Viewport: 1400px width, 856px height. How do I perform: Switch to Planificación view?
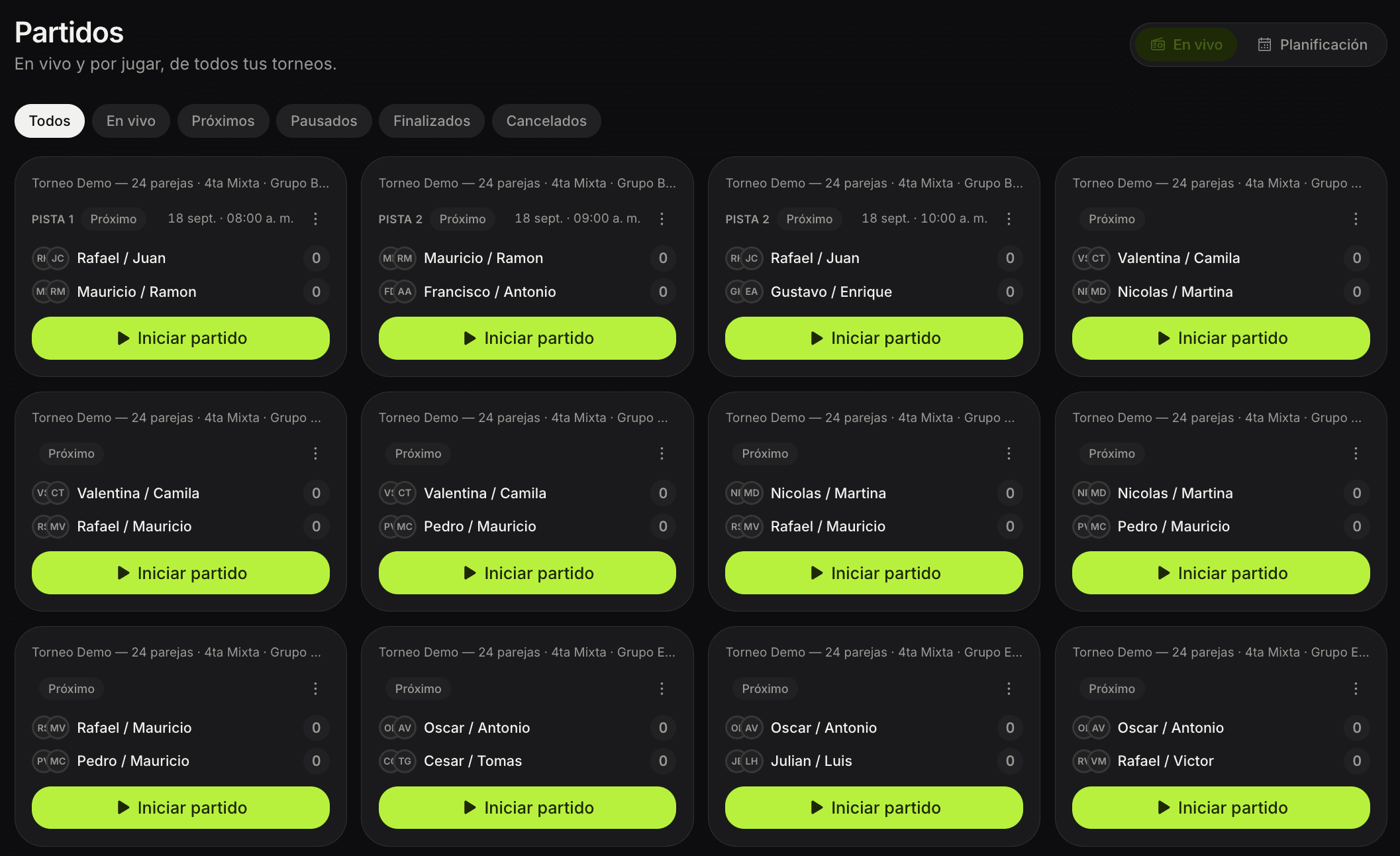tap(1312, 44)
